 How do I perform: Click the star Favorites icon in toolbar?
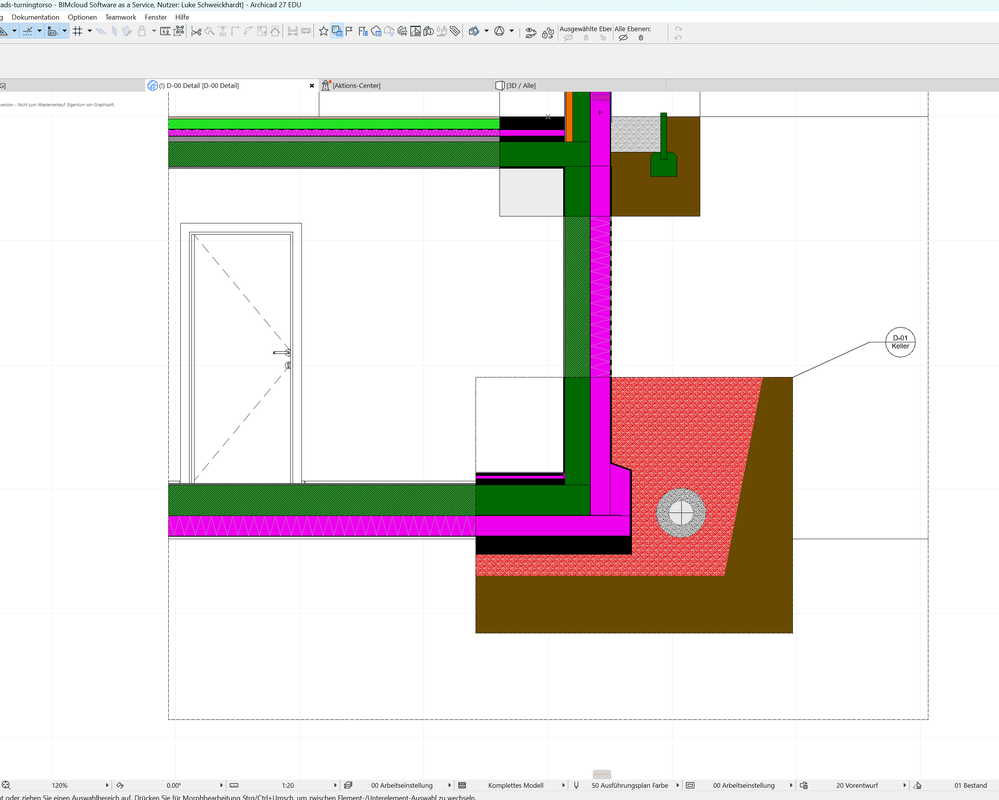click(x=323, y=31)
